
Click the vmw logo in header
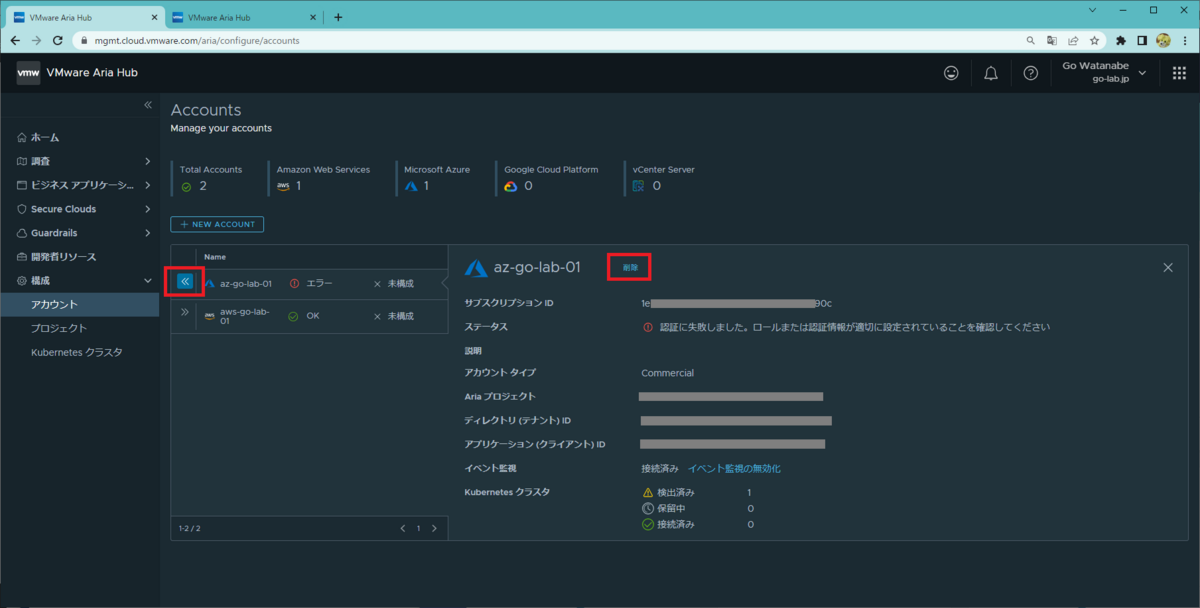click(28, 73)
